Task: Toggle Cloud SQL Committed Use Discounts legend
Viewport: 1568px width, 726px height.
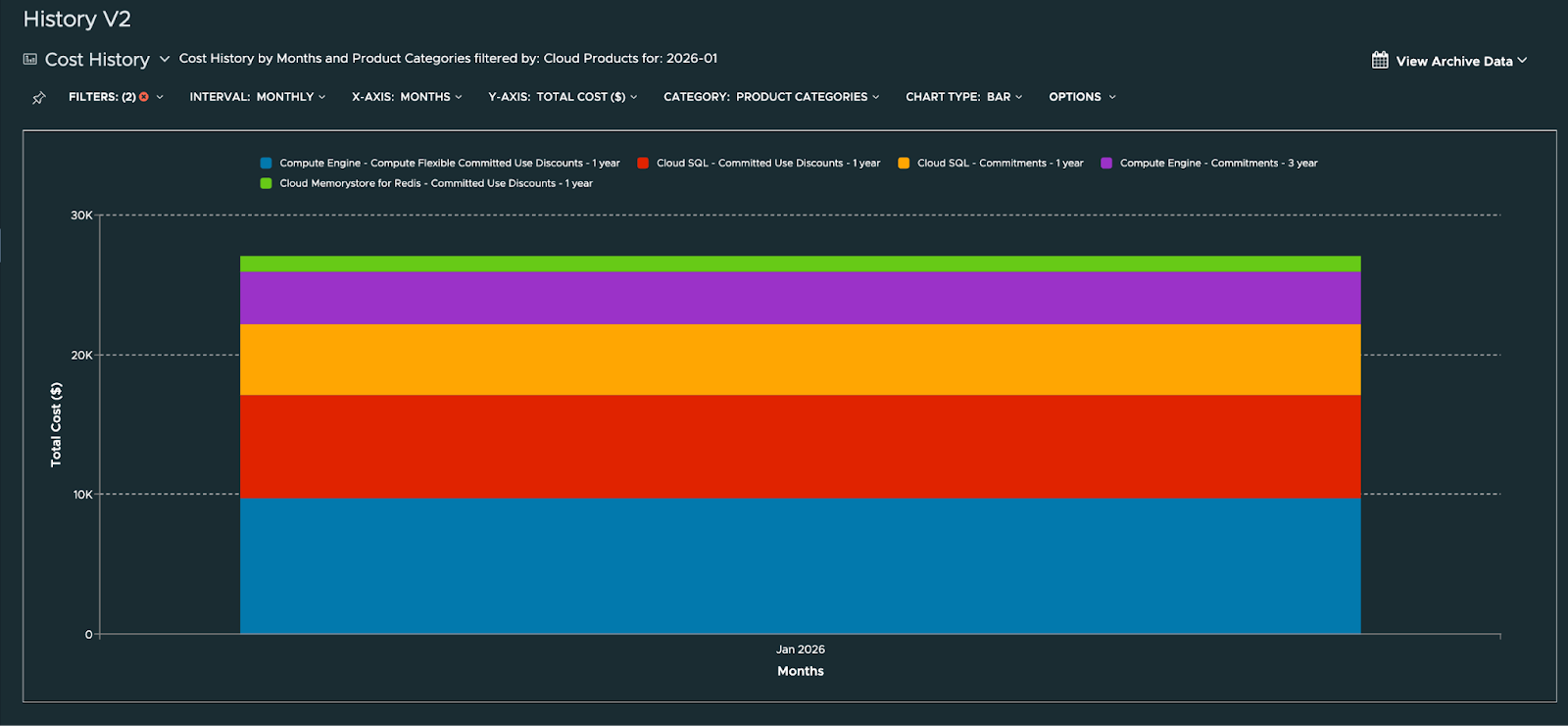Action: tap(767, 164)
